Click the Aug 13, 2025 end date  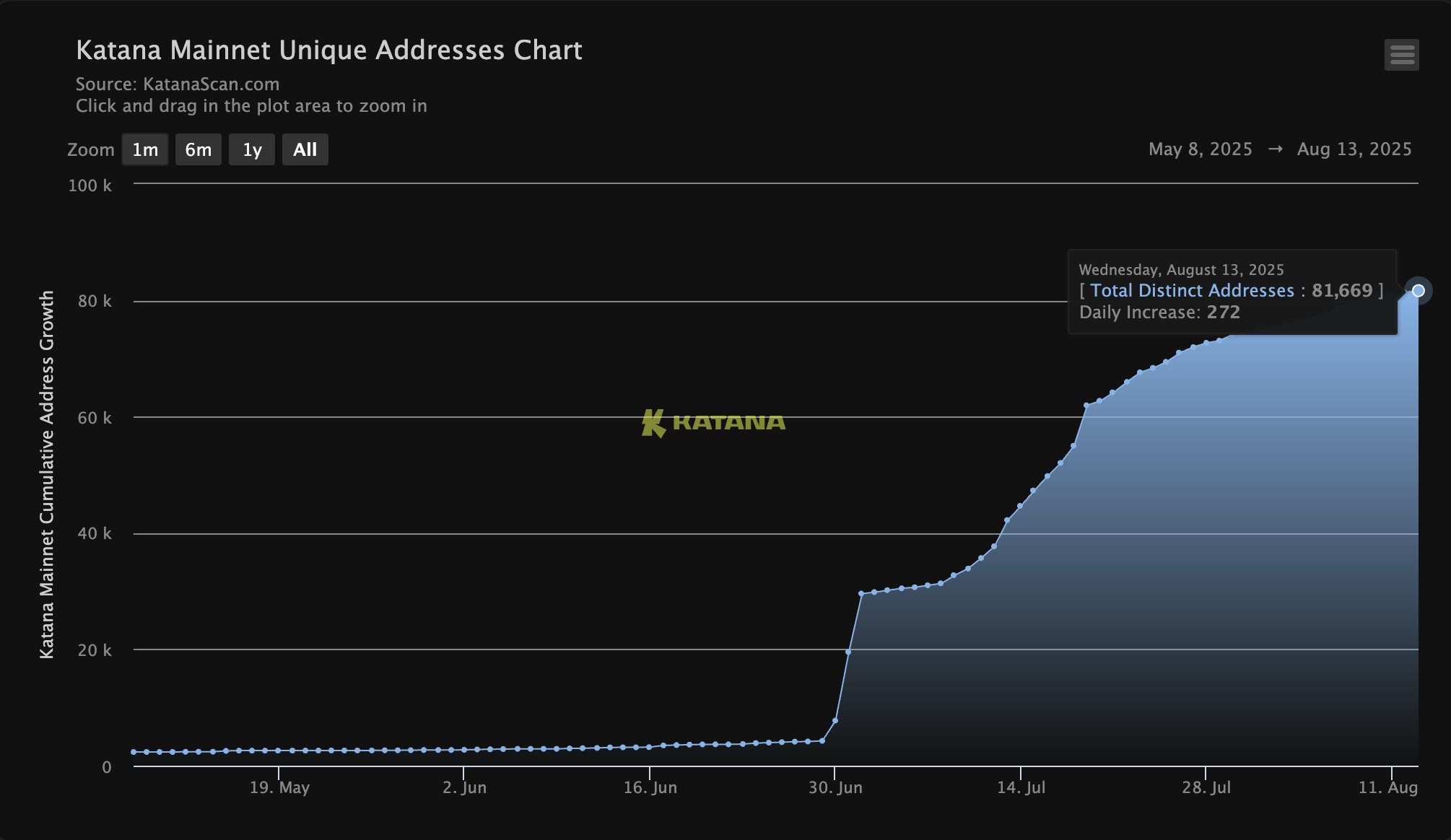tap(1354, 149)
